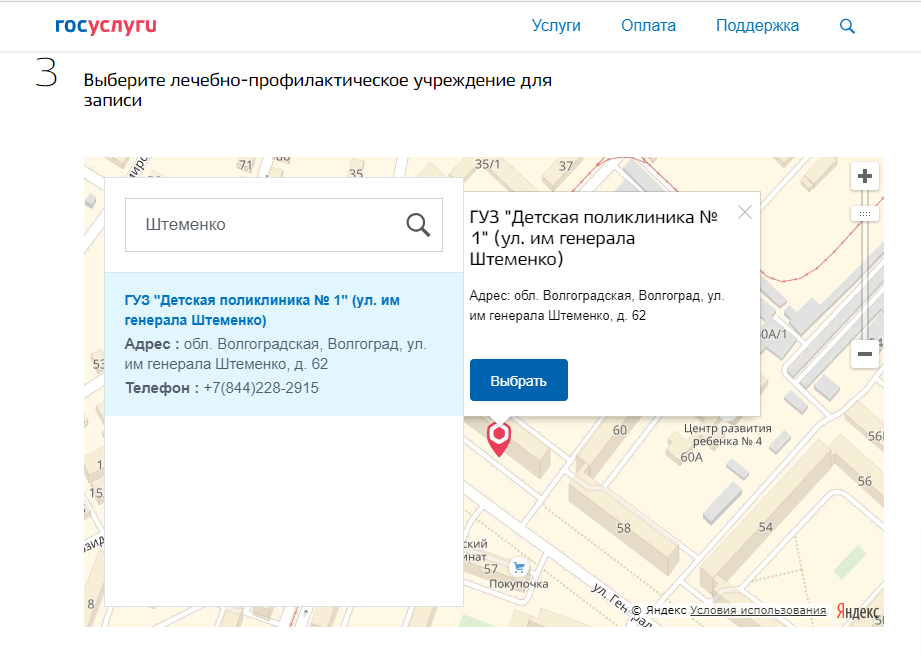Open the Условия использования link
Viewport: 921px width, 657px height.
click(758, 610)
